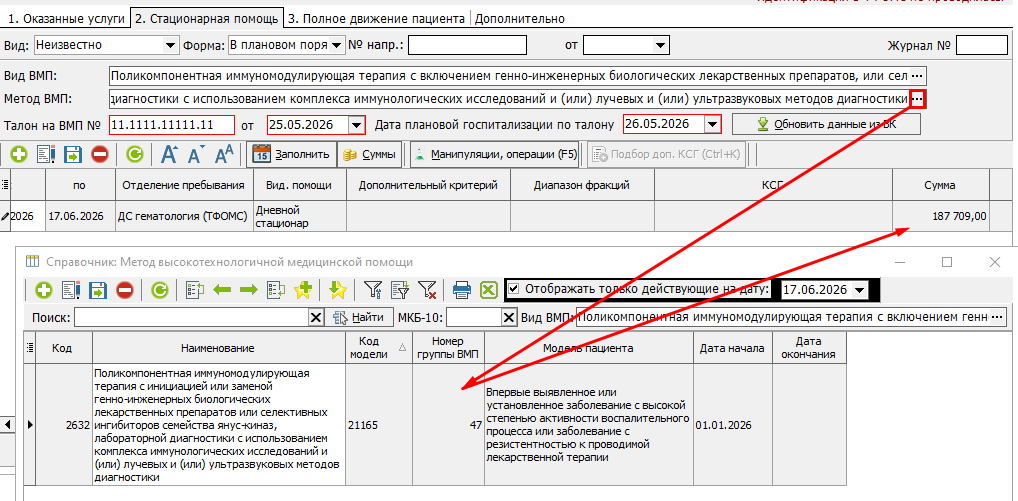The height and width of the screenshot is (501, 1018).
Task: Open Вид ВМП ellipsis in the Справочник filter row
Action: click(997, 317)
